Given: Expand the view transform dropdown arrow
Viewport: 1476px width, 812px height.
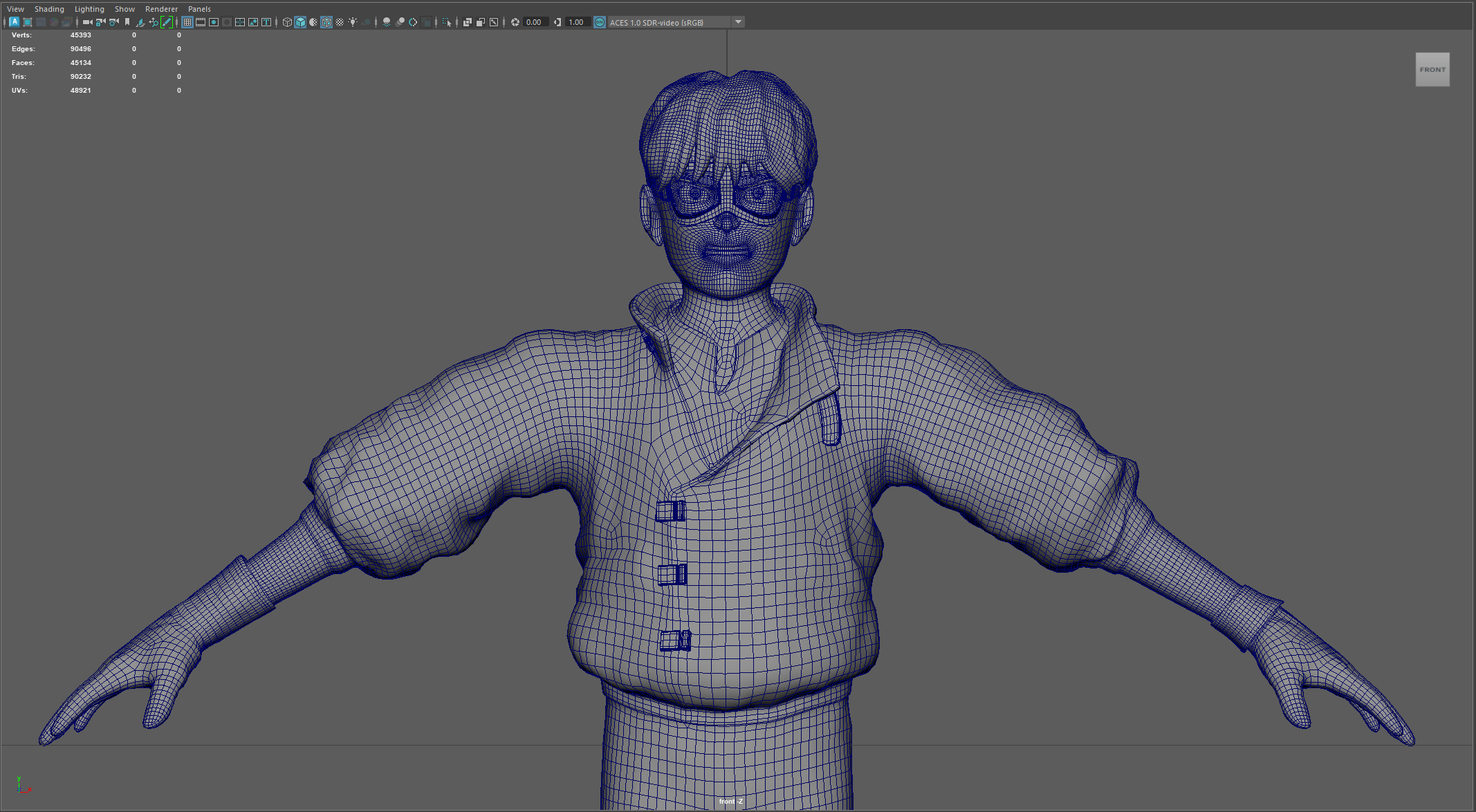Looking at the screenshot, I should point(739,22).
